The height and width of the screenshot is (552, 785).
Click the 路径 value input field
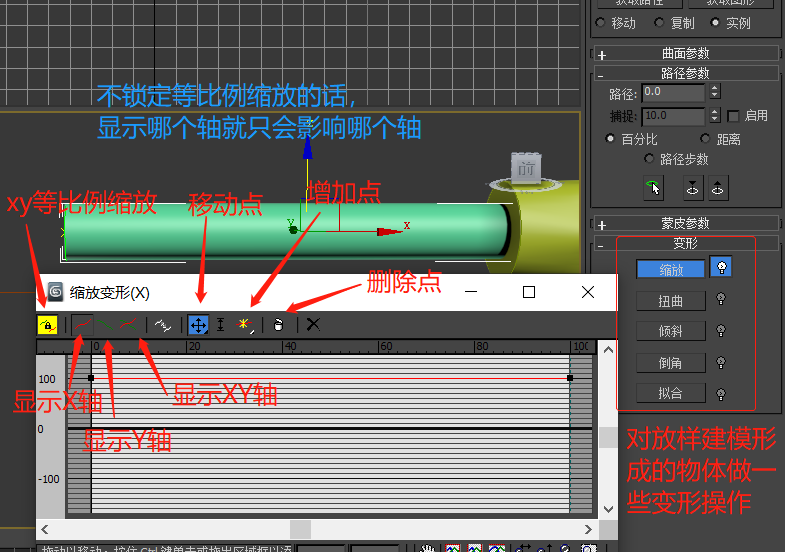[673, 92]
